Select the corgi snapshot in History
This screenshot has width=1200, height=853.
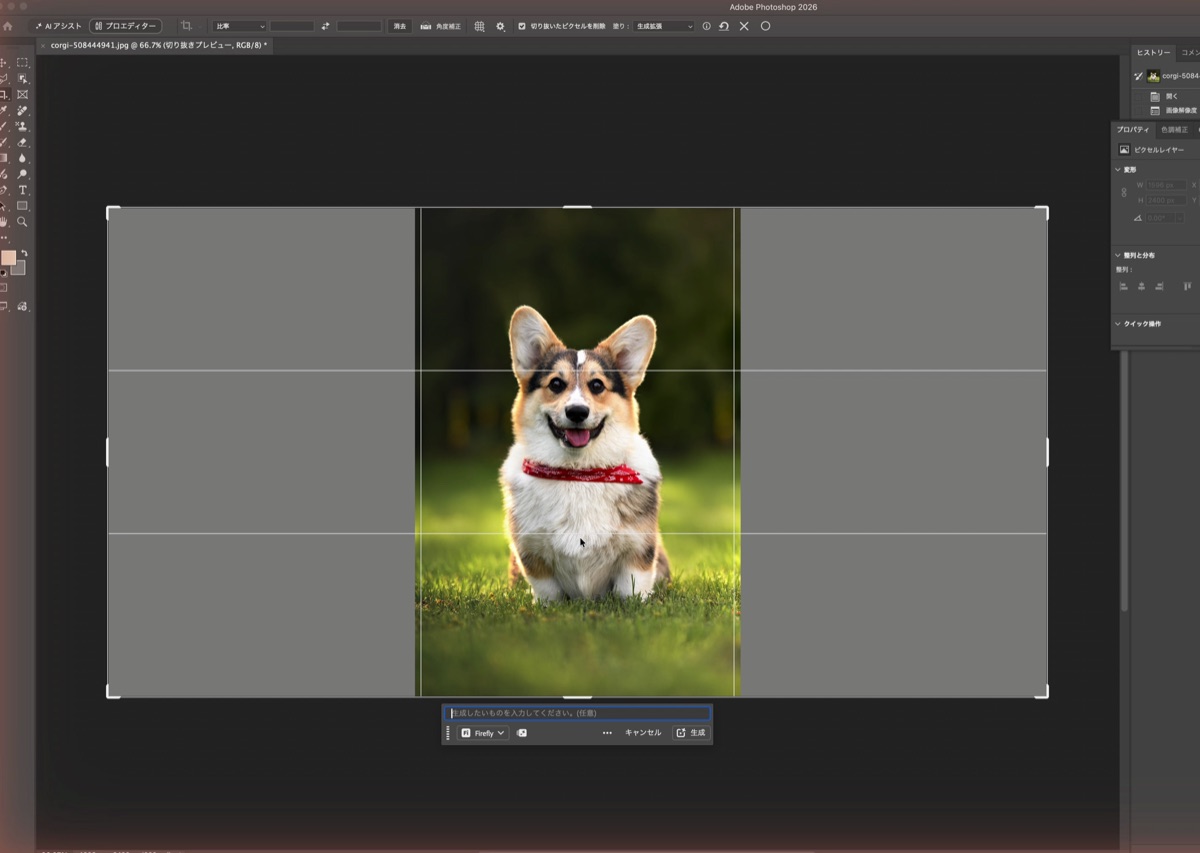1174,76
